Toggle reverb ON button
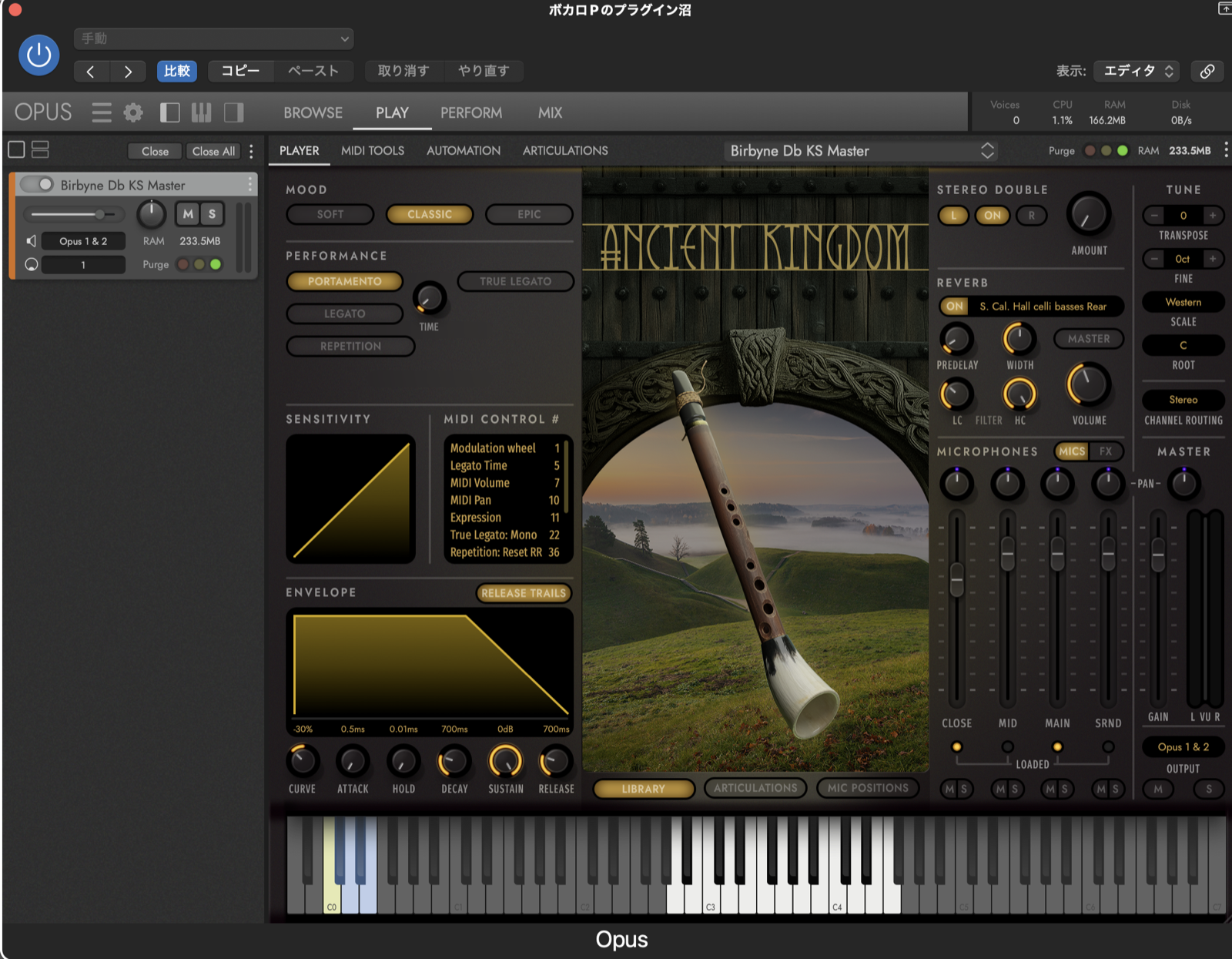 [955, 306]
